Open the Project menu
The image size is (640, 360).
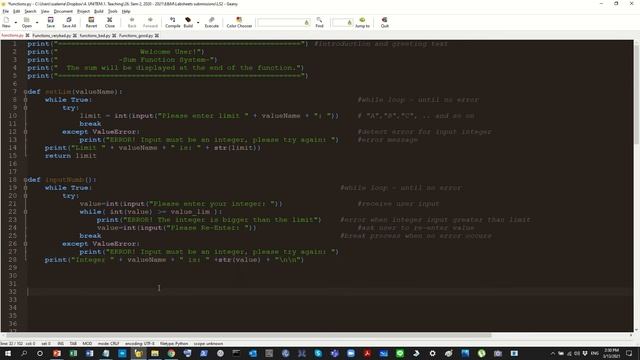tap(83, 11)
